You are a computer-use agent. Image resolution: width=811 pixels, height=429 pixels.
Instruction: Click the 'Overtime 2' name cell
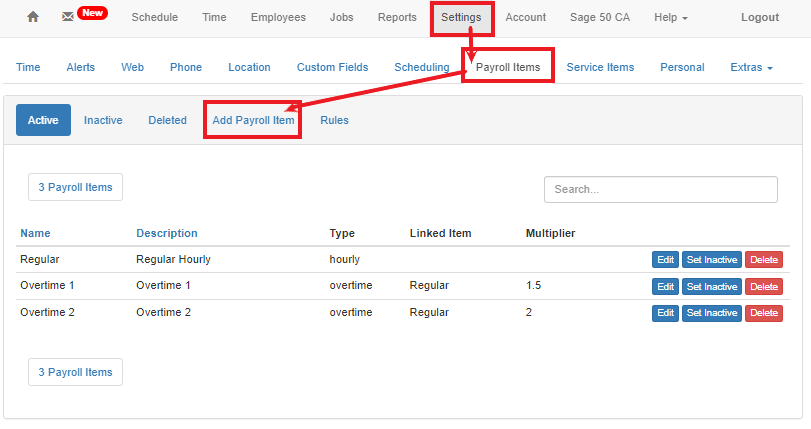[x=47, y=313]
